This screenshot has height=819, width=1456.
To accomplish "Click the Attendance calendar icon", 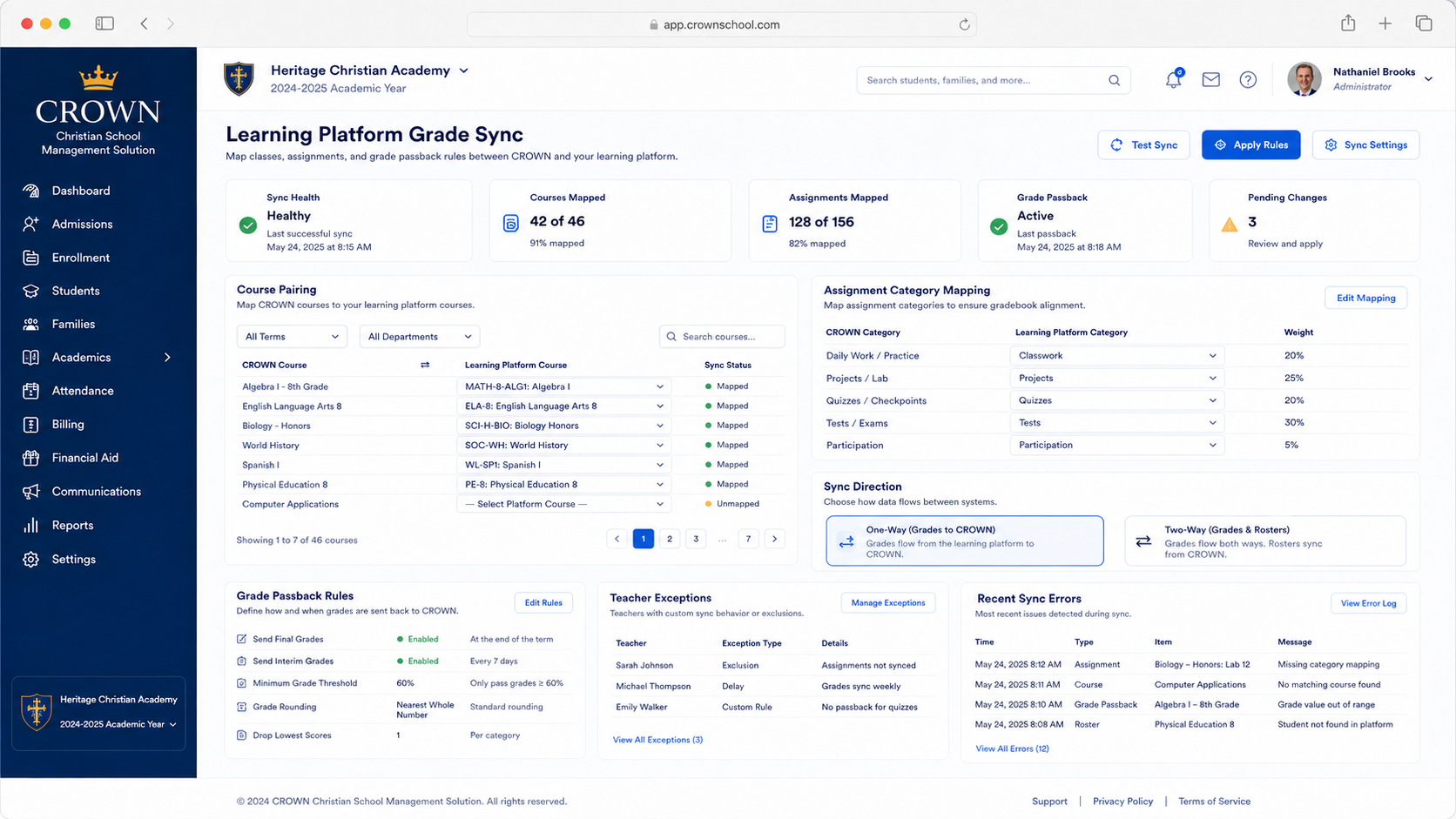I will [31, 391].
